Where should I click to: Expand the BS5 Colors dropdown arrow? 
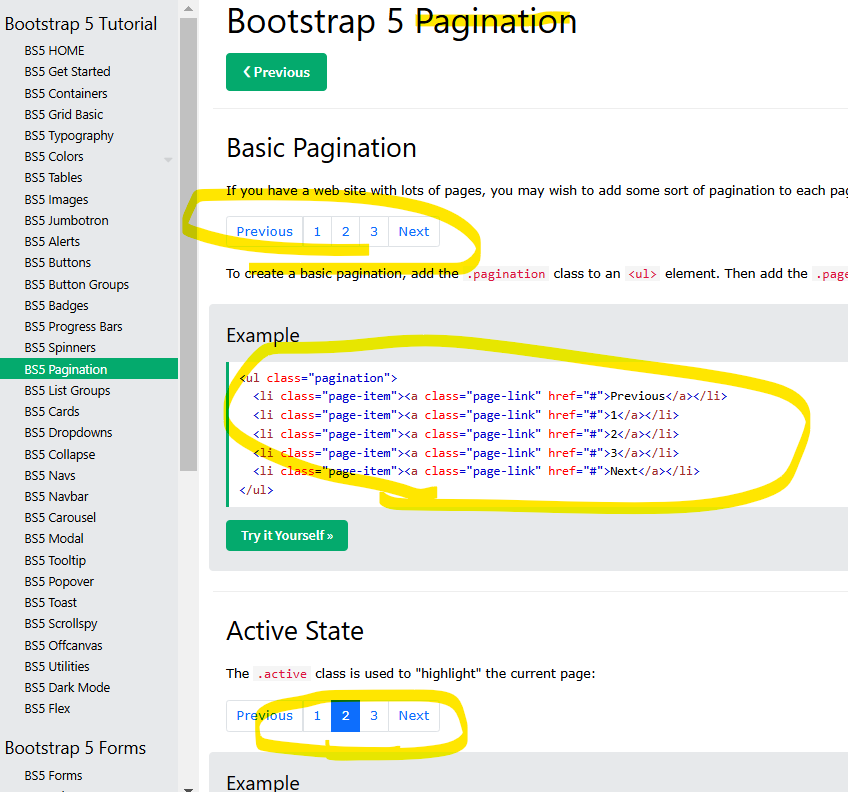168,160
